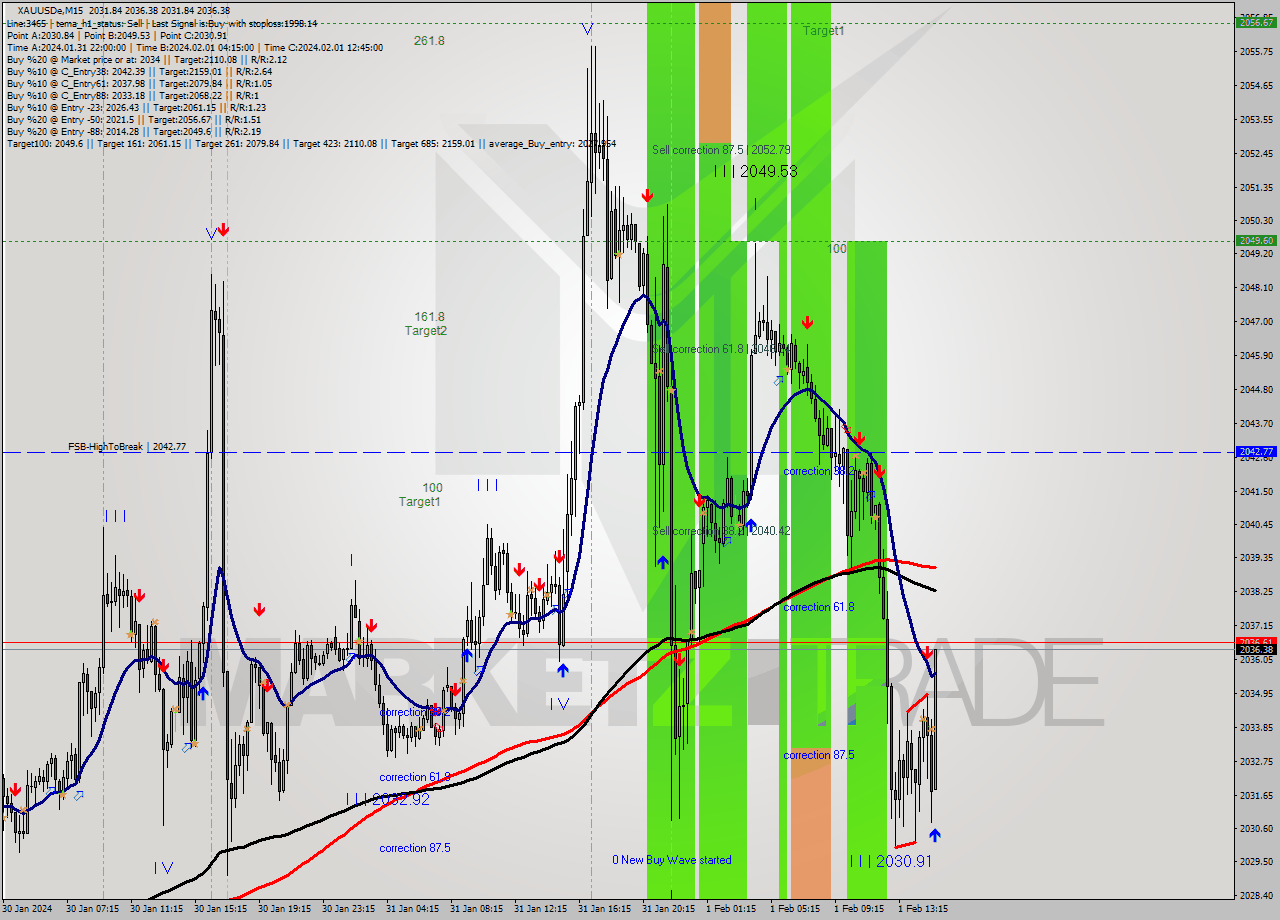The image size is (1280, 920).
Task: Click the Target1 label at chart top
Action: pyautogui.click(x=823, y=31)
